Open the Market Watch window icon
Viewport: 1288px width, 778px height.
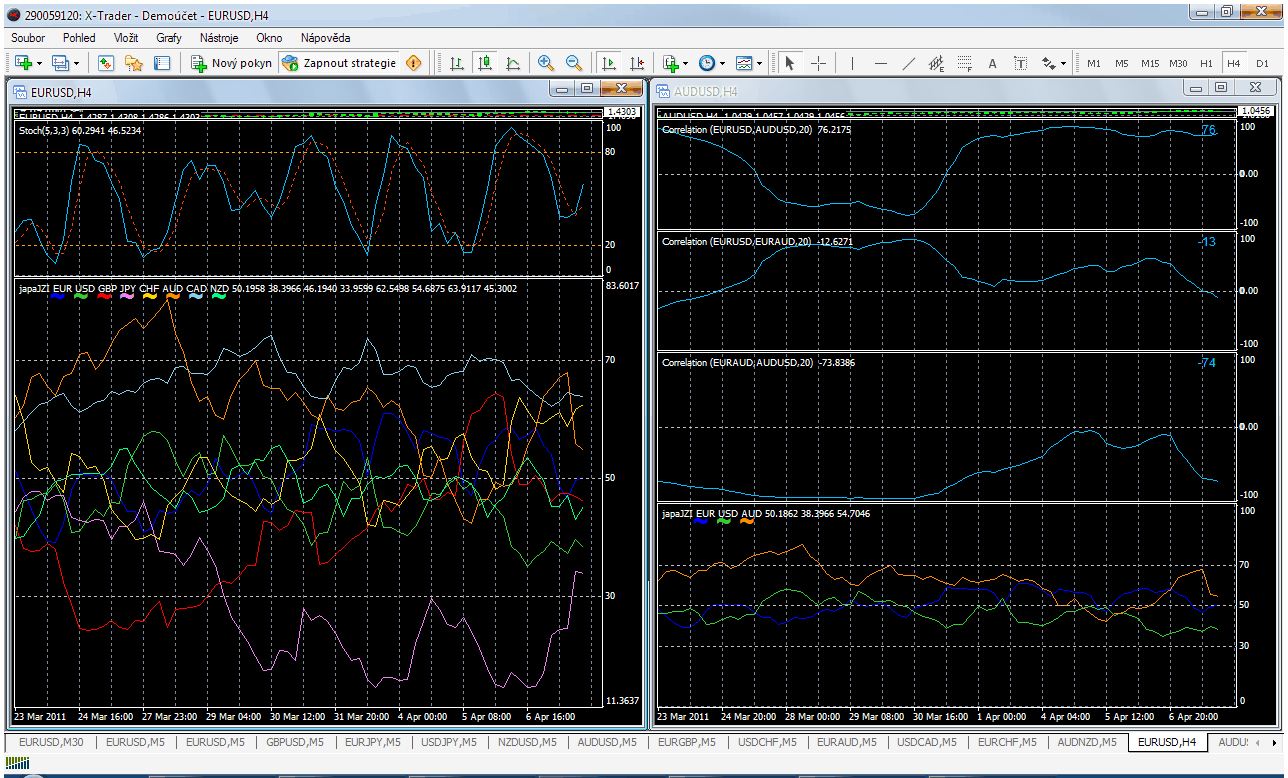click(106, 63)
